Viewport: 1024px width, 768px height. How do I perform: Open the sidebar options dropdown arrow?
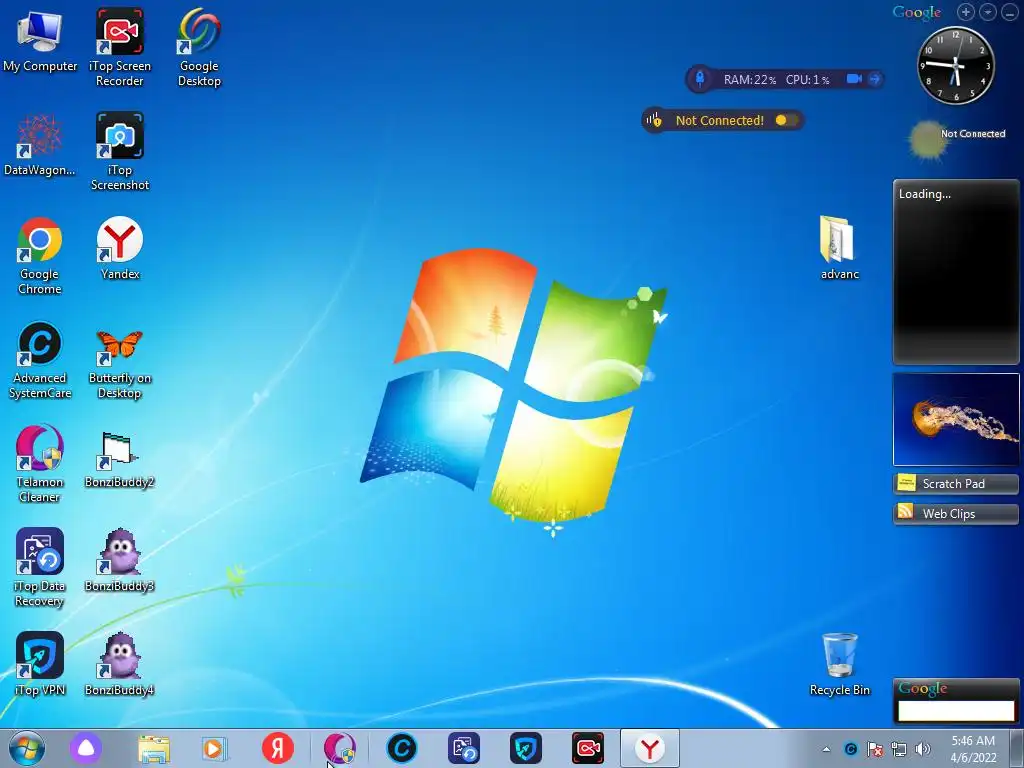click(x=987, y=12)
